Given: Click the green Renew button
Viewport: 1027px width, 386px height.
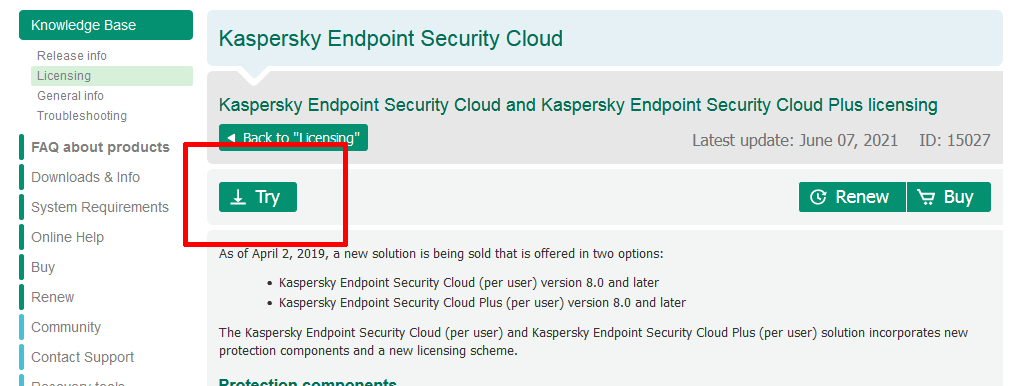Looking at the screenshot, I should [x=852, y=197].
